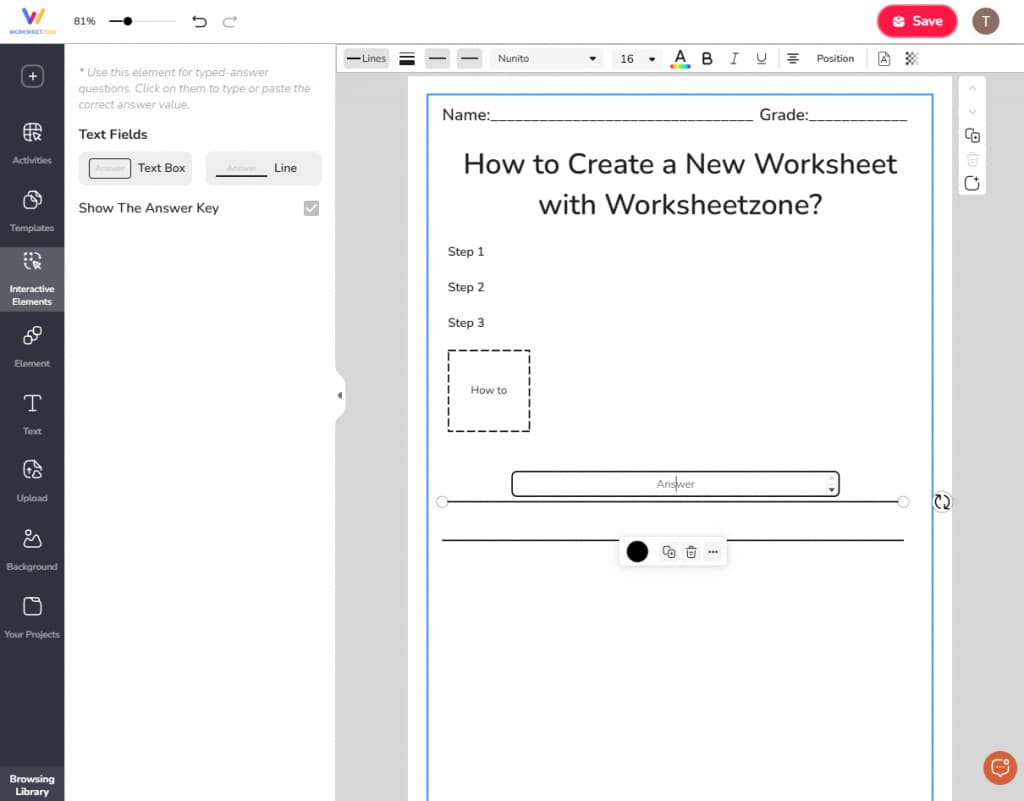1024x801 pixels.
Task: Insert a Line answer field
Action: click(x=263, y=168)
